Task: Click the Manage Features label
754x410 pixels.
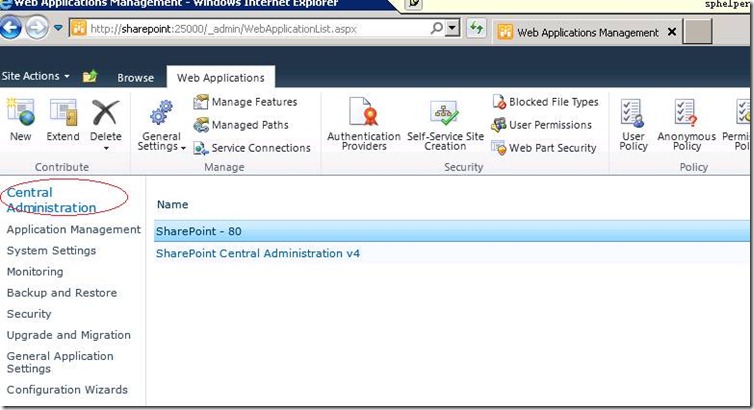Action: [254, 102]
